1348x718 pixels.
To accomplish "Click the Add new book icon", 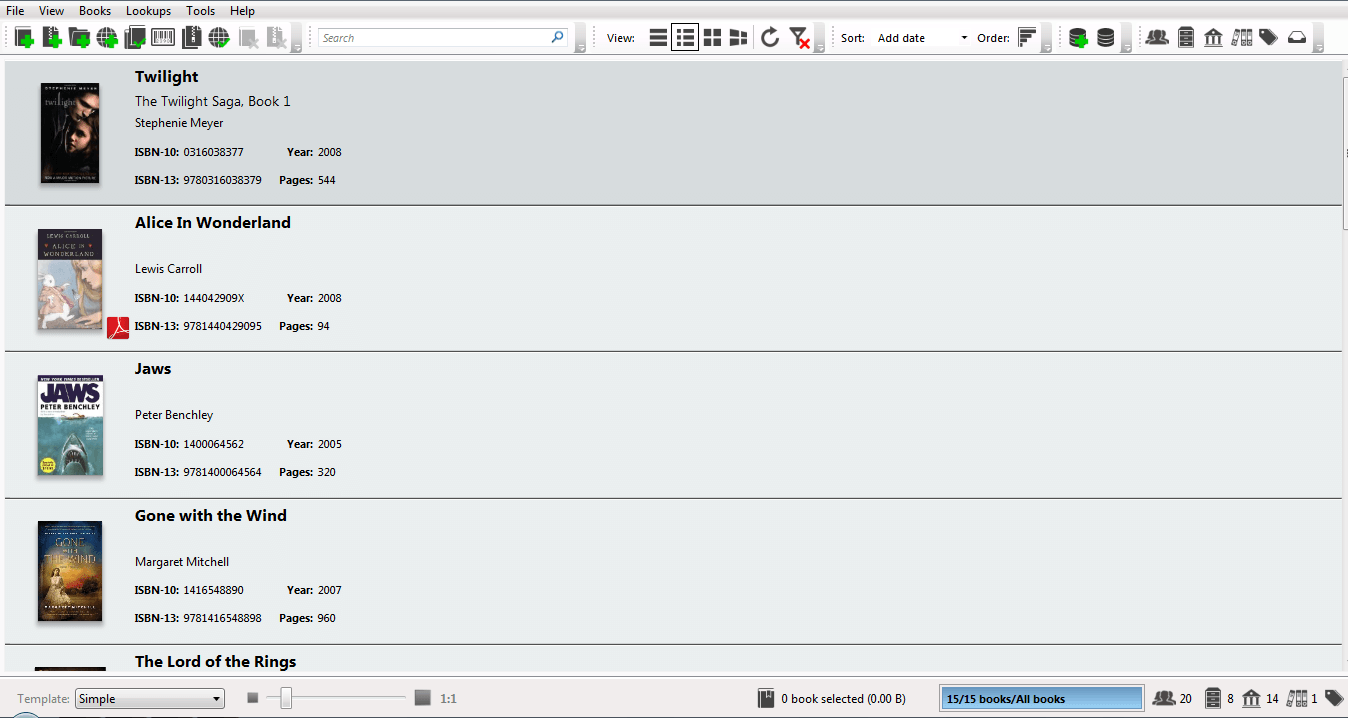I will pos(25,38).
